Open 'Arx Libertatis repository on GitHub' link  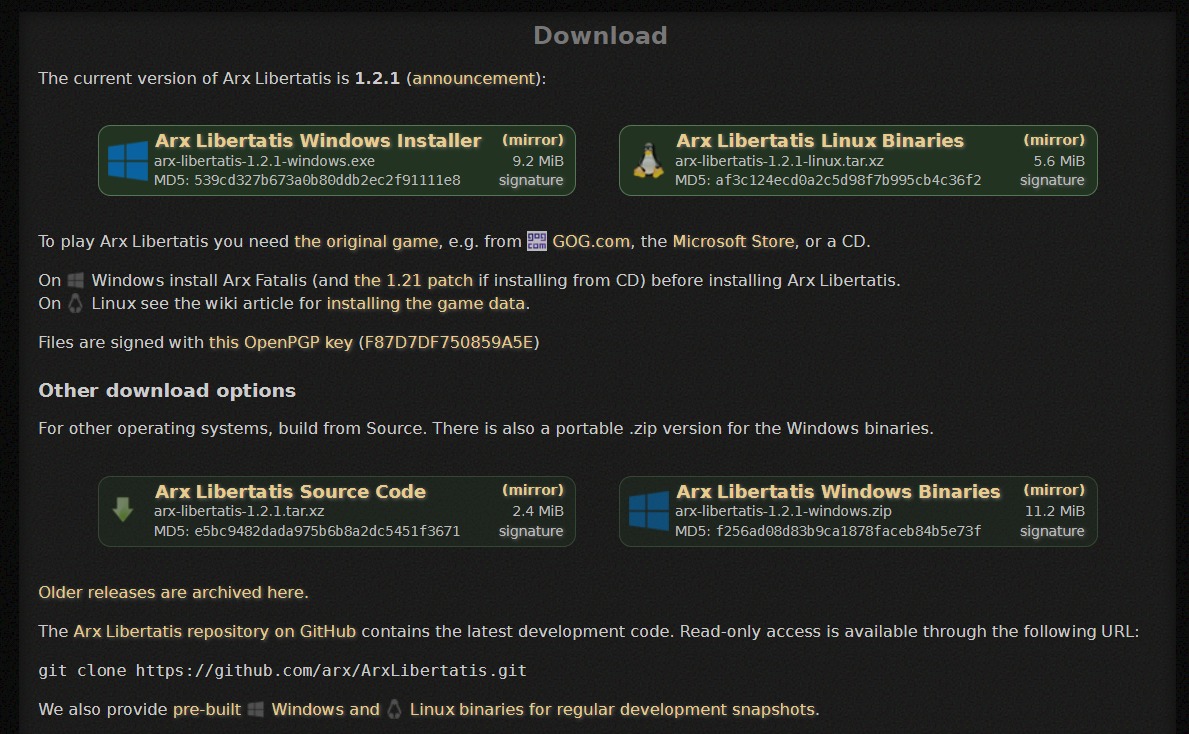click(x=215, y=632)
